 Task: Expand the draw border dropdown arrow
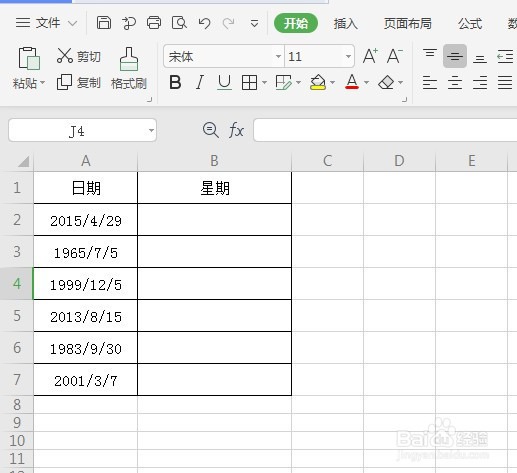pyautogui.click(x=298, y=82)
